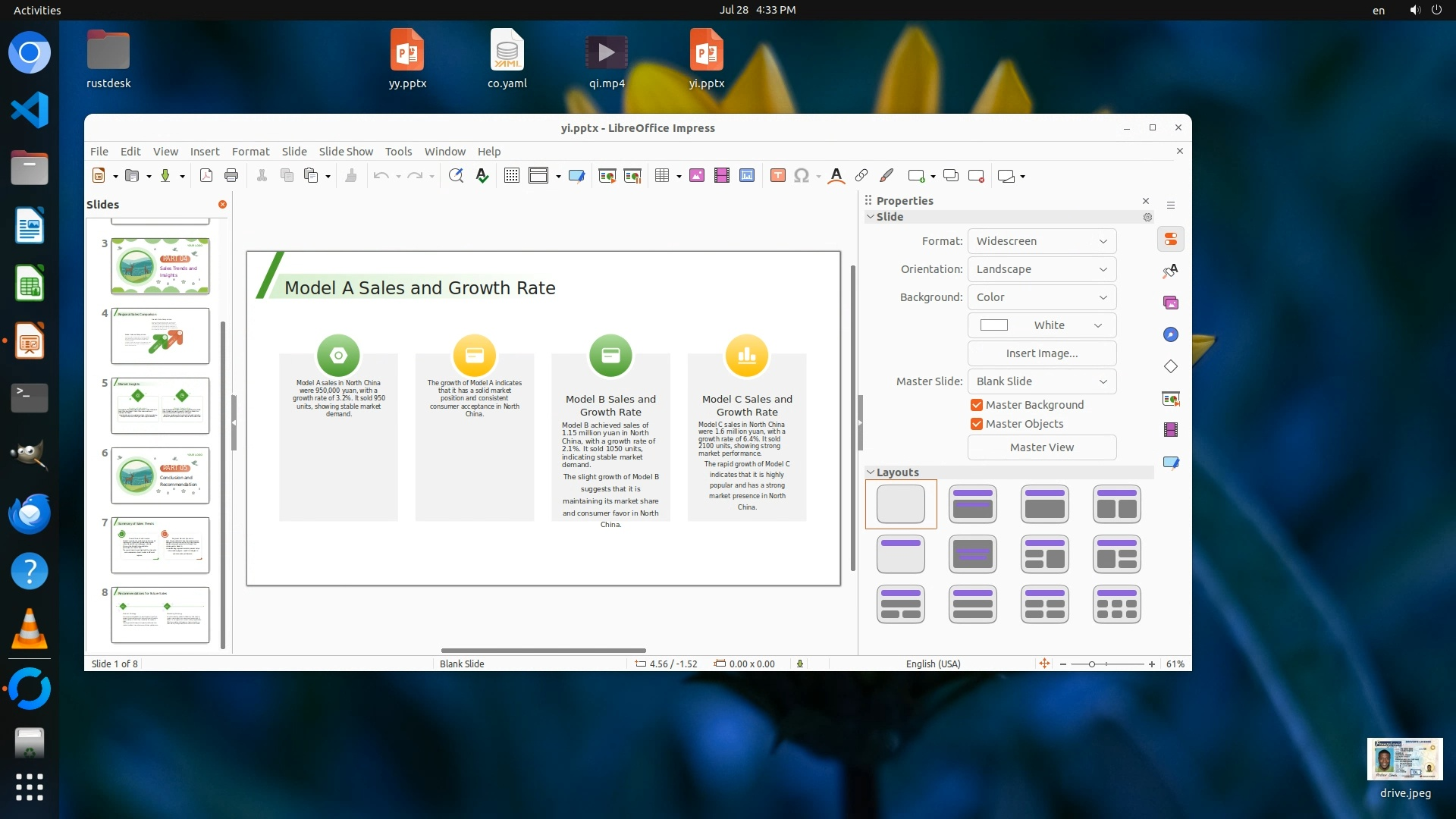The width and height of the screenshot is (1456, 819).
Task: Click the Insert Hyperlink icon
Action: click(861, 176)
